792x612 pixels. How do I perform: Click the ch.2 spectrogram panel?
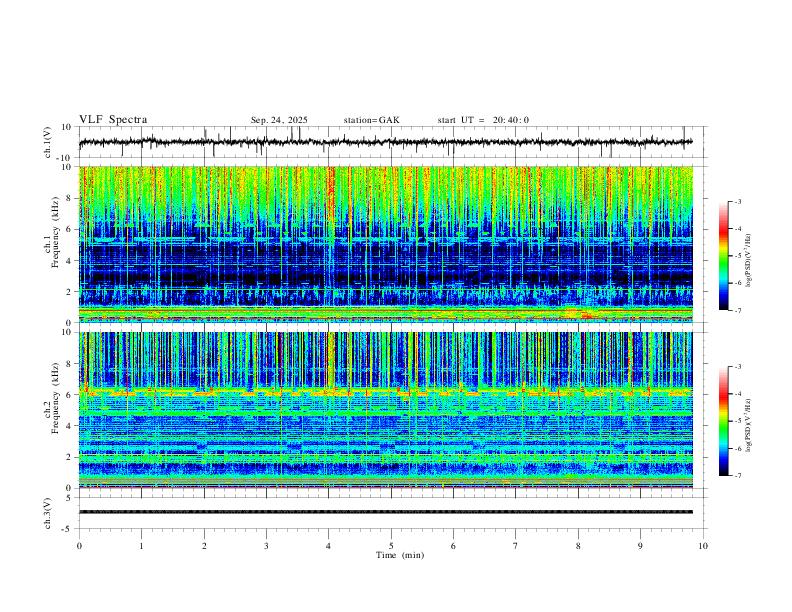tap(385, 410)
